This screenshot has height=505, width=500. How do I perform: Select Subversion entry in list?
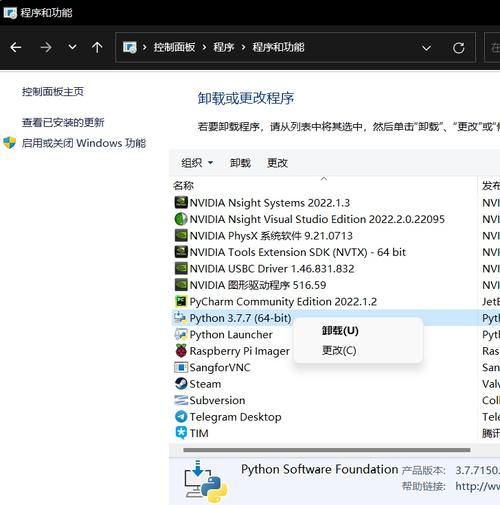click(x=217, y=400)
